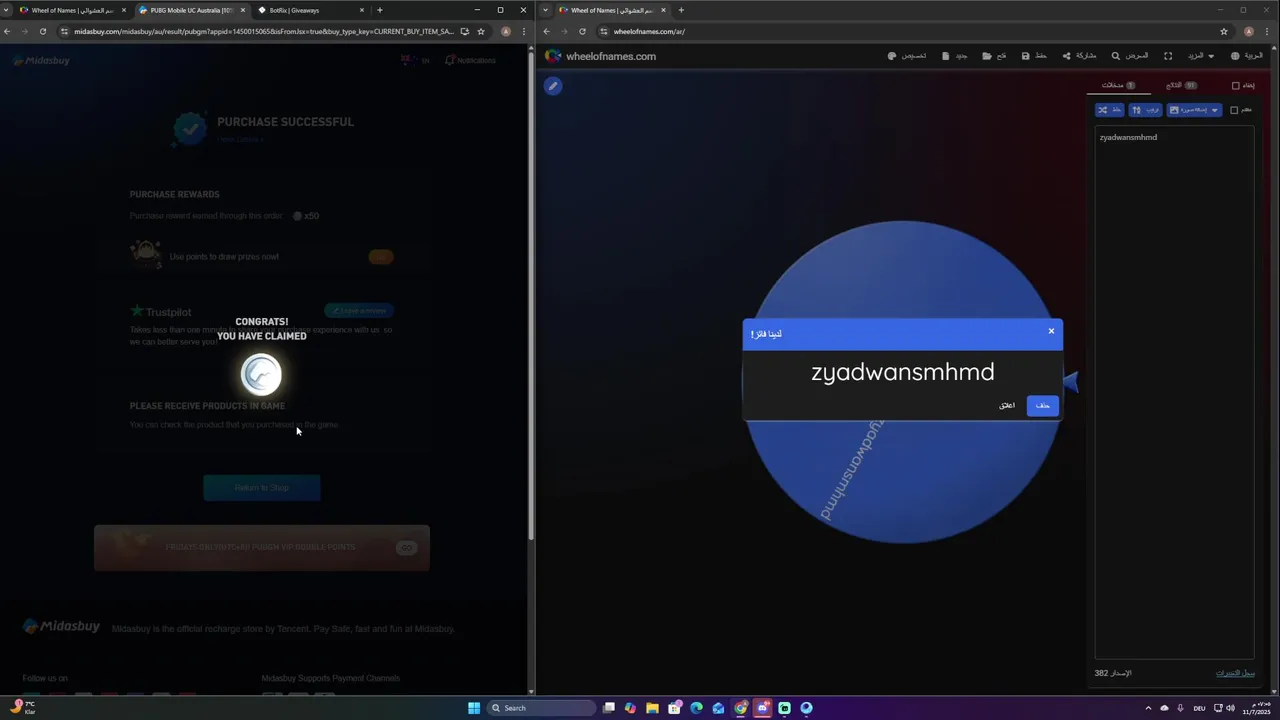Click the fullscreen icon on wheelofnames toolbar
Viewport: 1280px width, 720px height.
tap(1167, 56)
